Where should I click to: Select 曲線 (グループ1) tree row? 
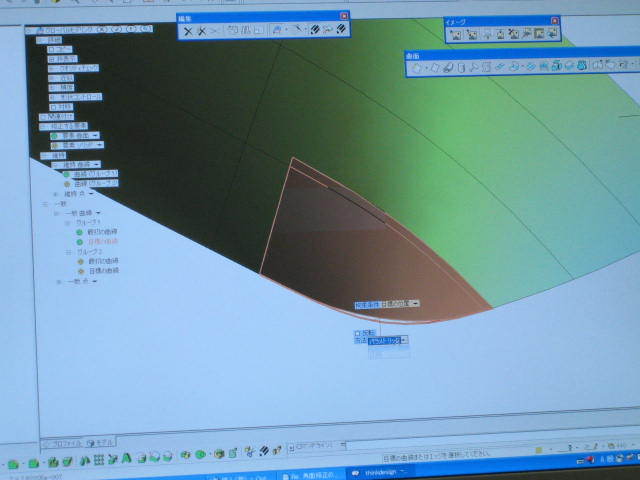91,174
